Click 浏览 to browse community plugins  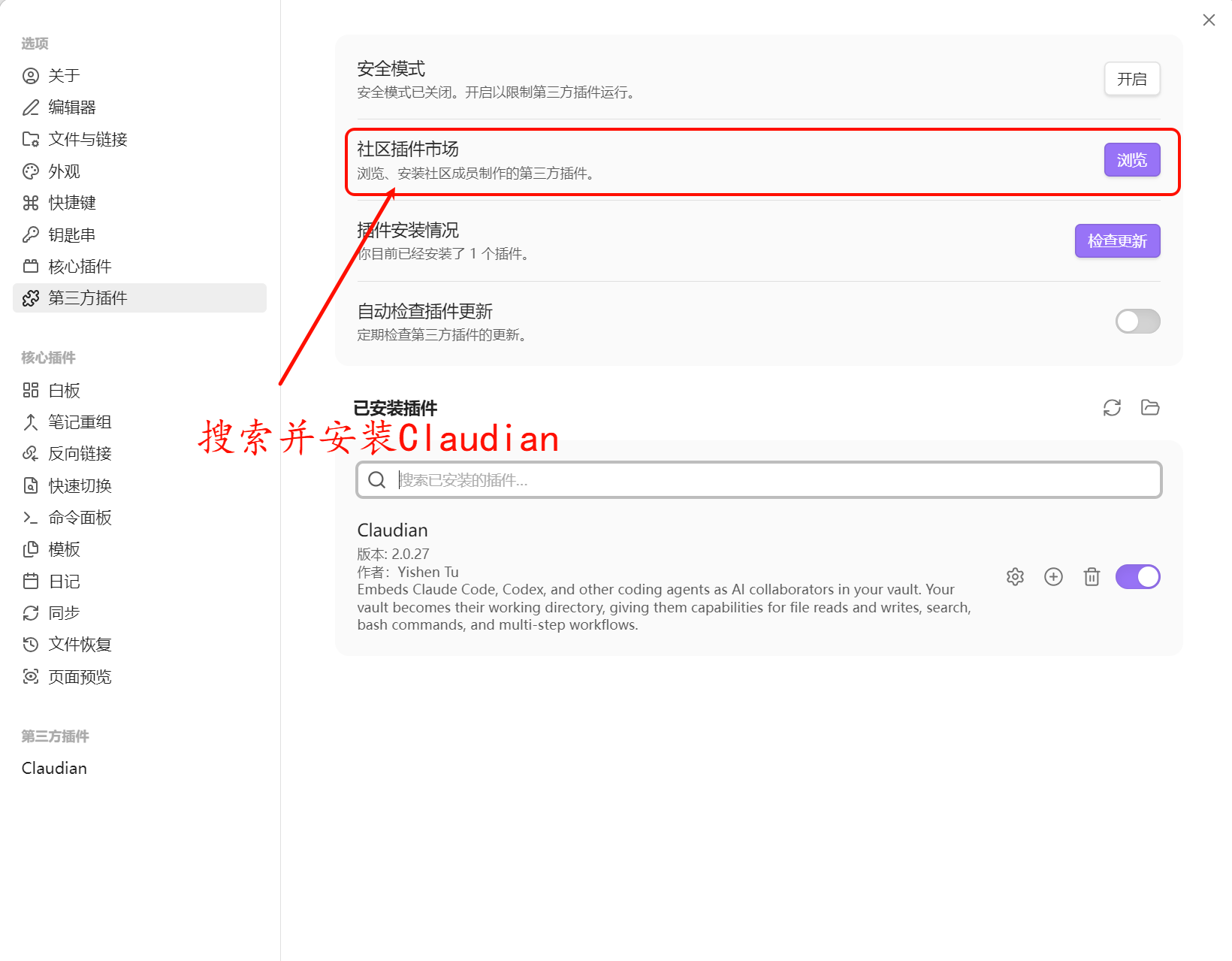tap(1132, 160)
